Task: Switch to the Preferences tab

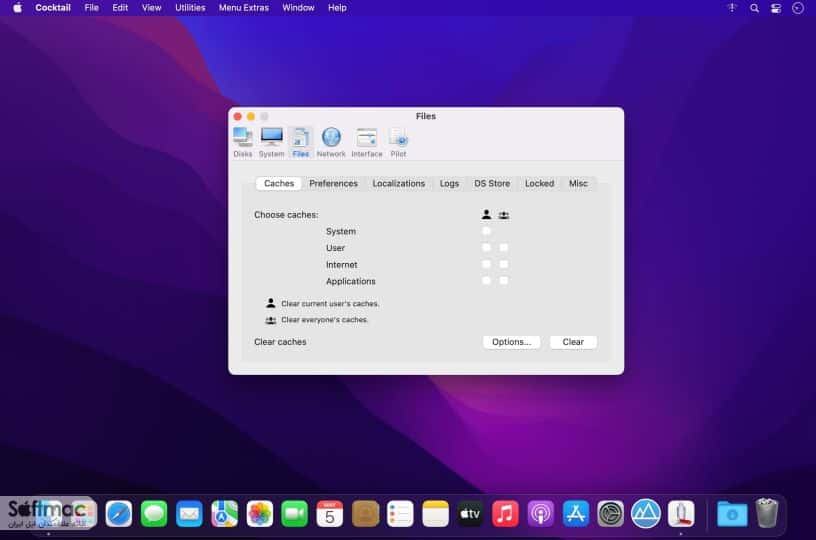Action: pos(334,184)
